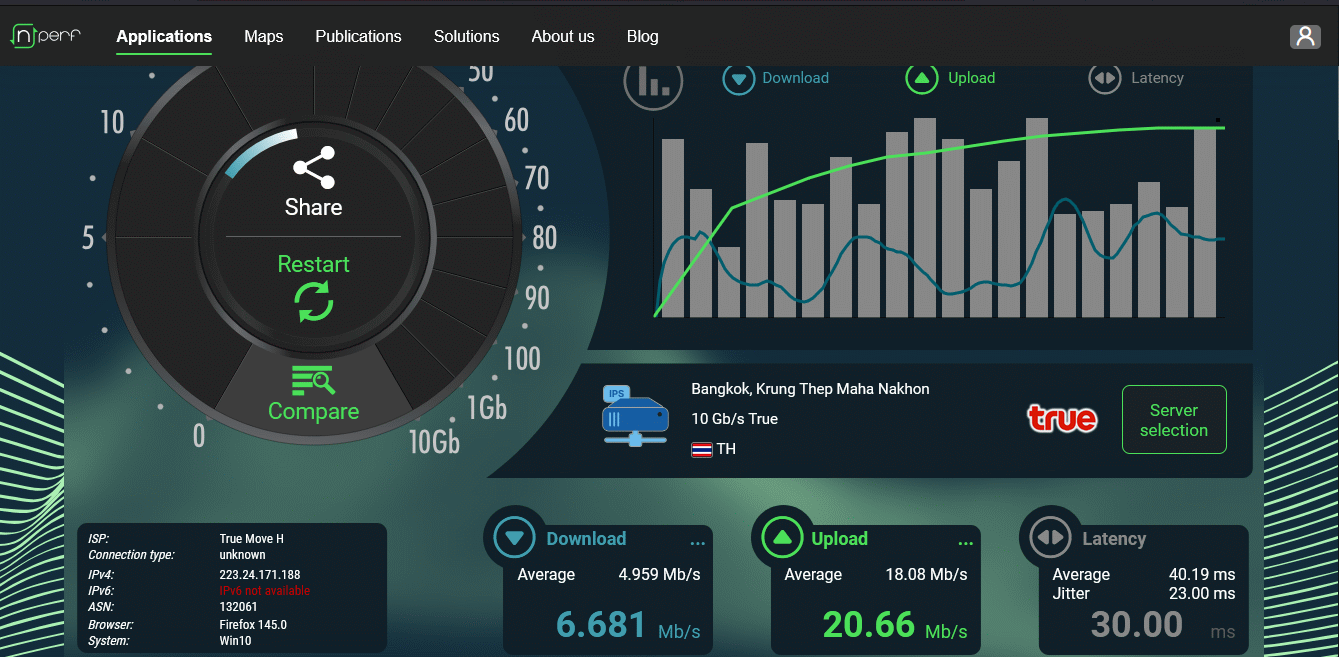Go to the Blog page
Screen dimensions: 1339x657
pos(642,36)
